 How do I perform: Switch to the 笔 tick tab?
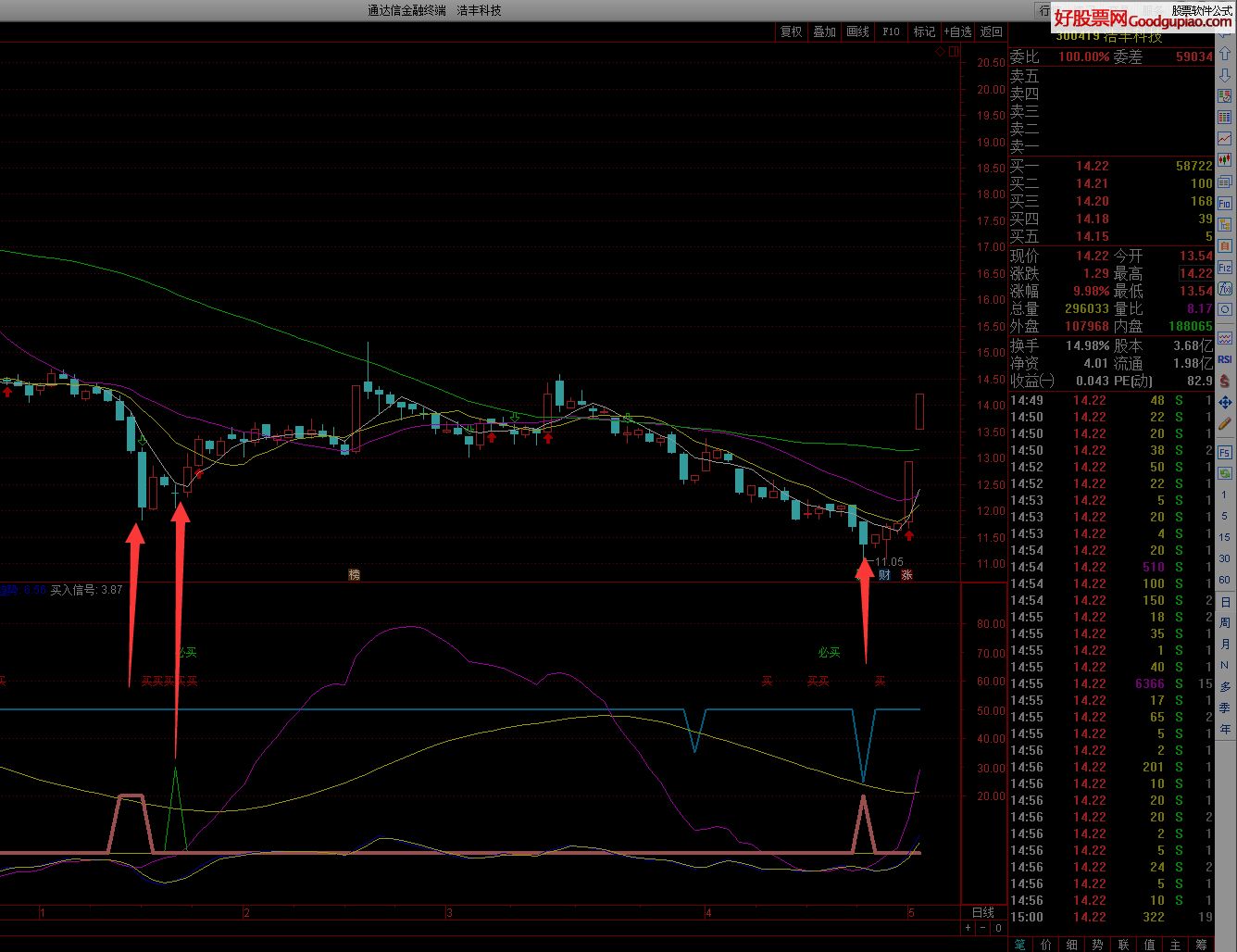[x=1020, y=945]
